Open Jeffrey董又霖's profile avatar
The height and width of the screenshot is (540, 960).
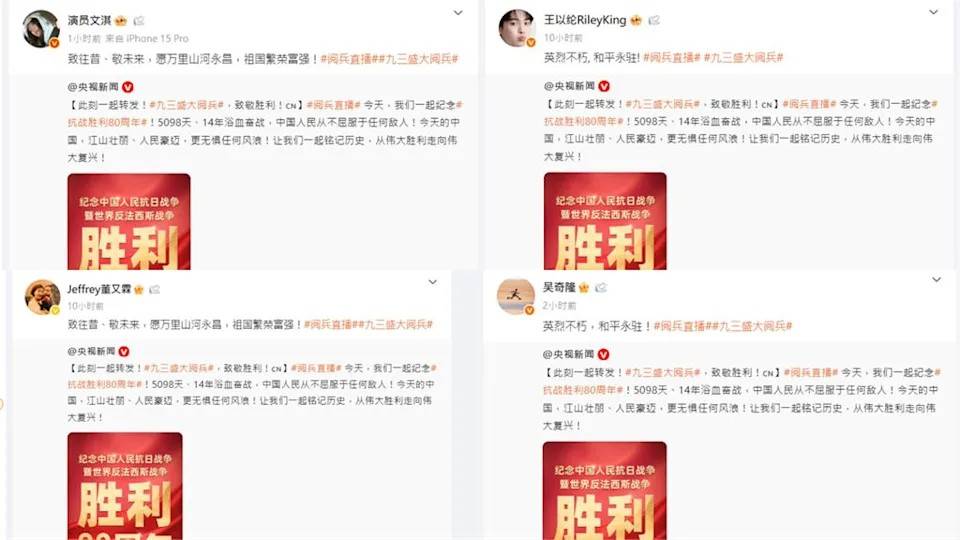42,297
